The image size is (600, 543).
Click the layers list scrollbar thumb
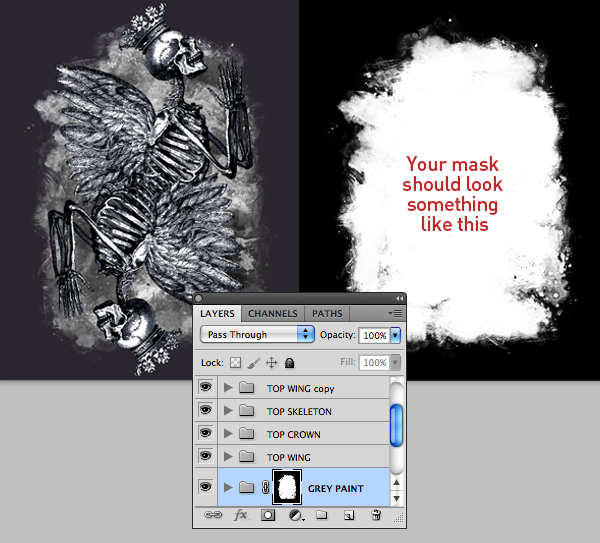(396, 426)
